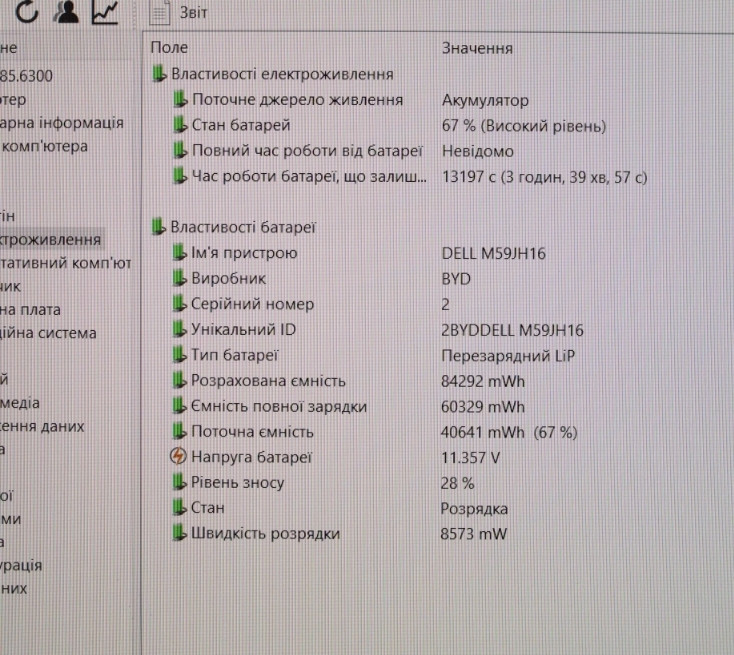Click icon beside Ємність повної зарядки

(179, 405)
